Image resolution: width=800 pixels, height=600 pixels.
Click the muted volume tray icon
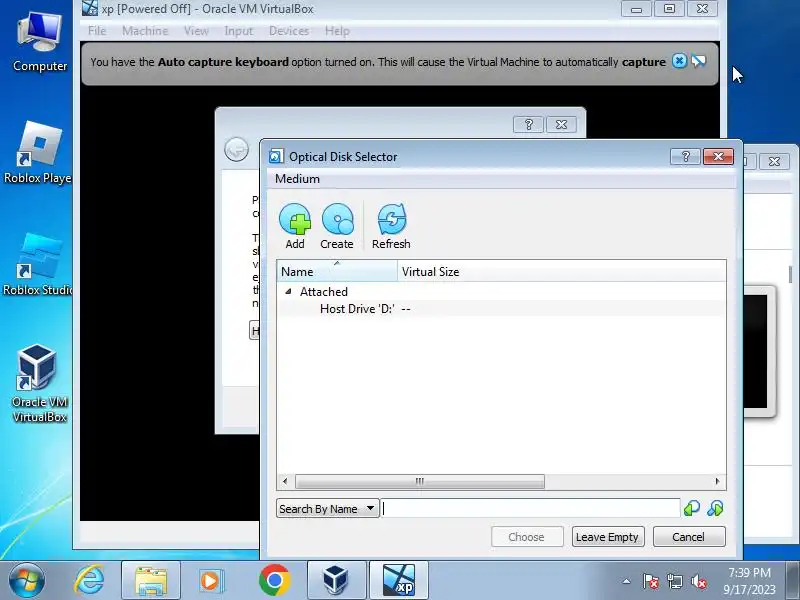[699, 581]
